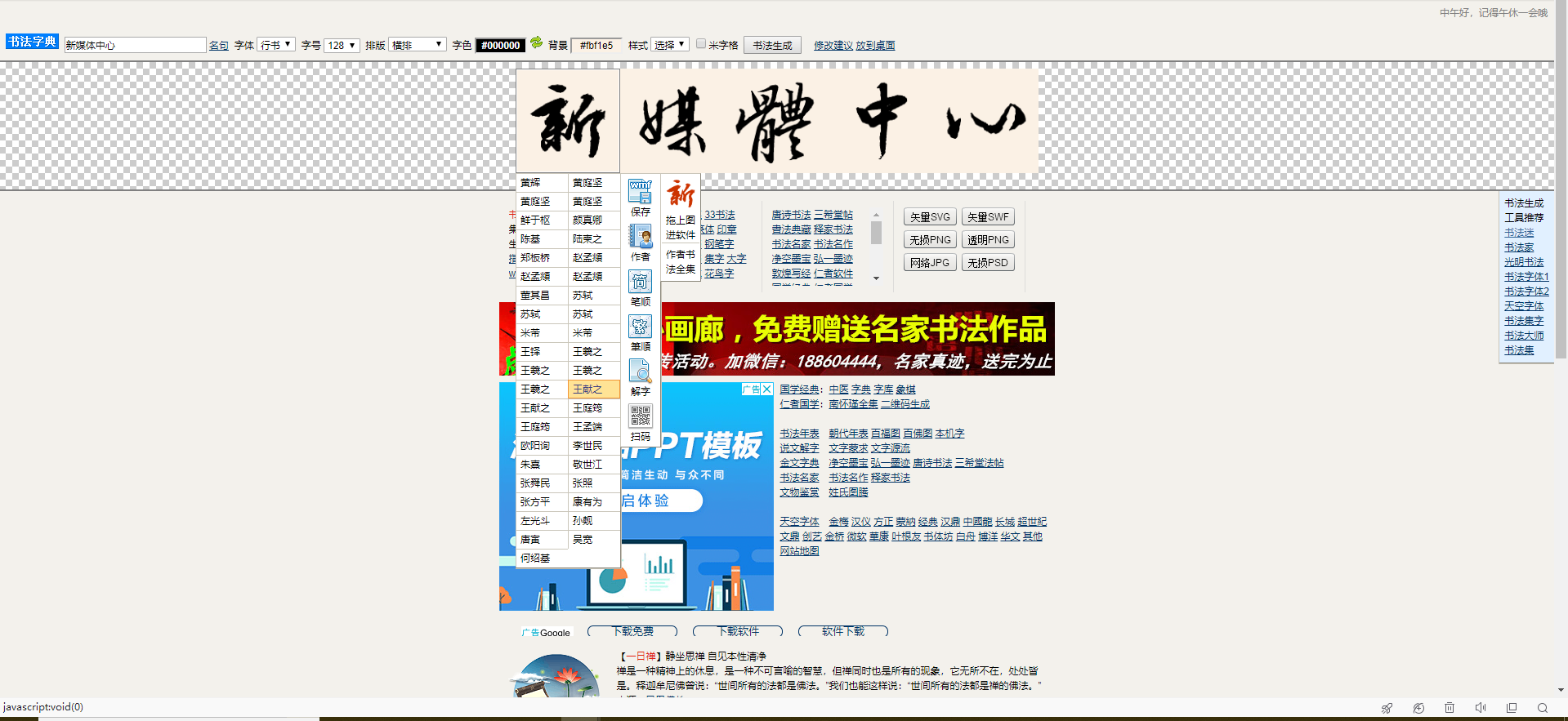Open the 网站地图 link
The height and width of the screenshot is (721, 1568).
pos(799,551)
